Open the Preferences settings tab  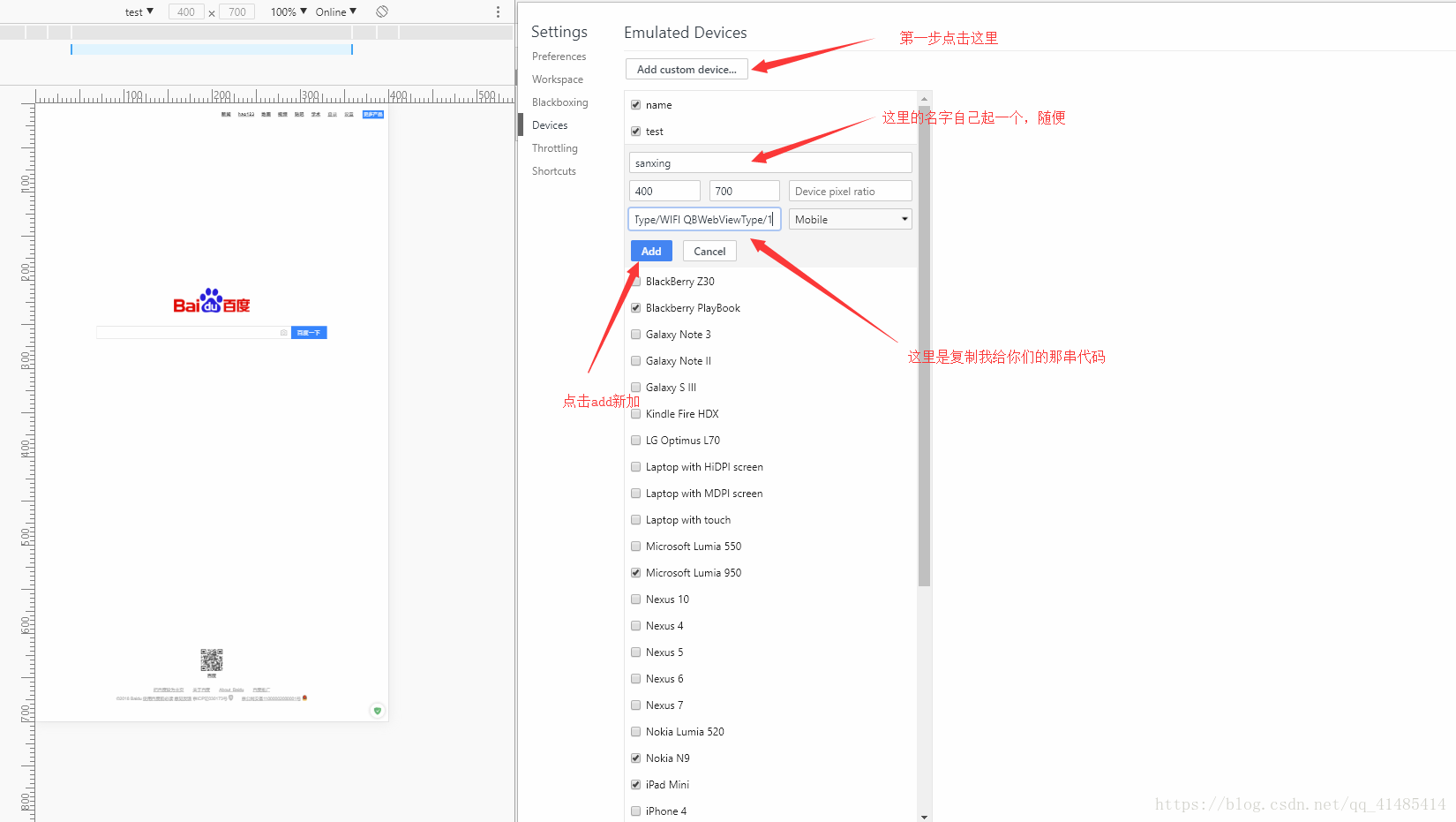pos(559,57)
